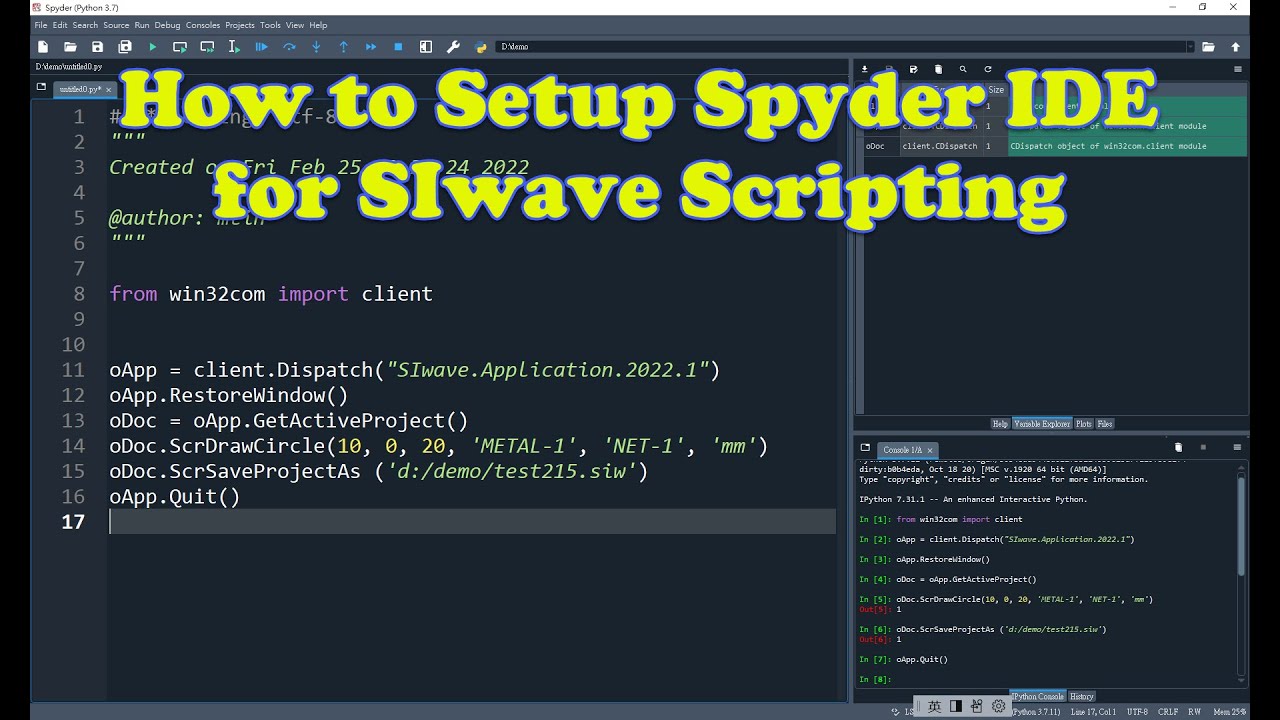
Task: Step over the current line in debugger
Action: (289, 47)
